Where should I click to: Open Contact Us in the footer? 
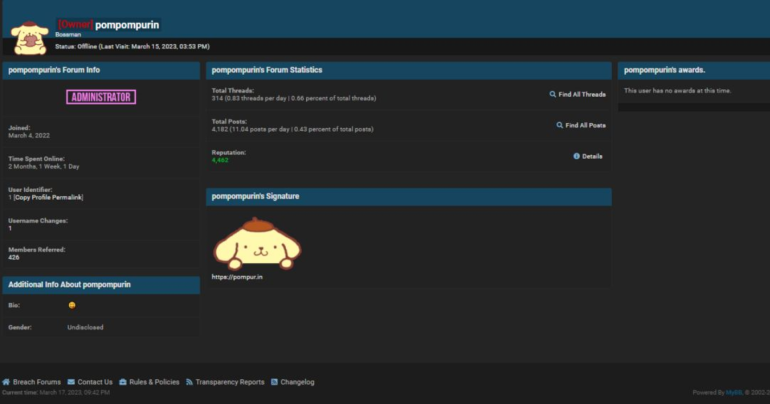[95, 382]
